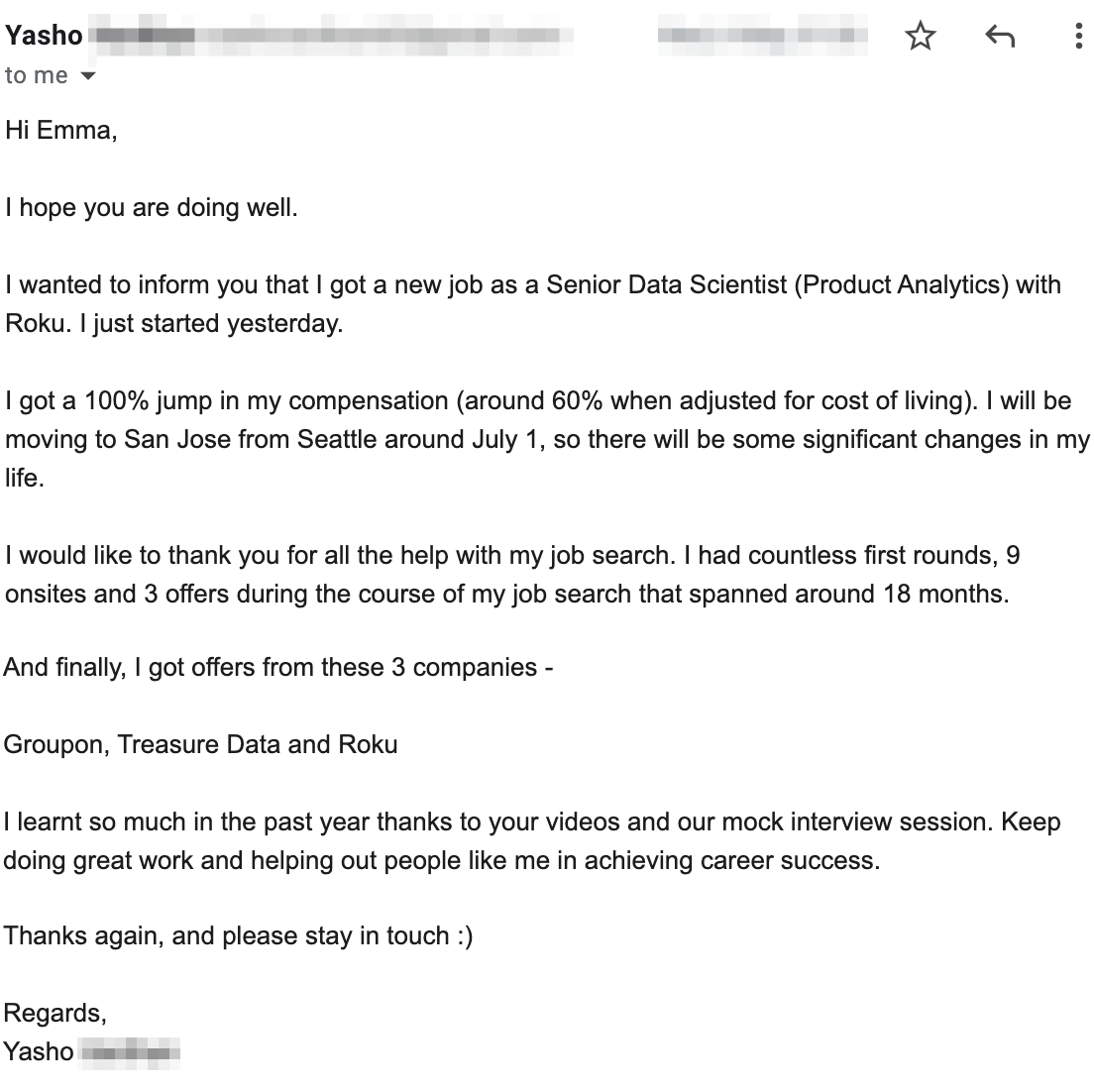This screenshot has width=1094, height=1092.
Task: Click the Reply arrow icon
Action: point(1000,37)
